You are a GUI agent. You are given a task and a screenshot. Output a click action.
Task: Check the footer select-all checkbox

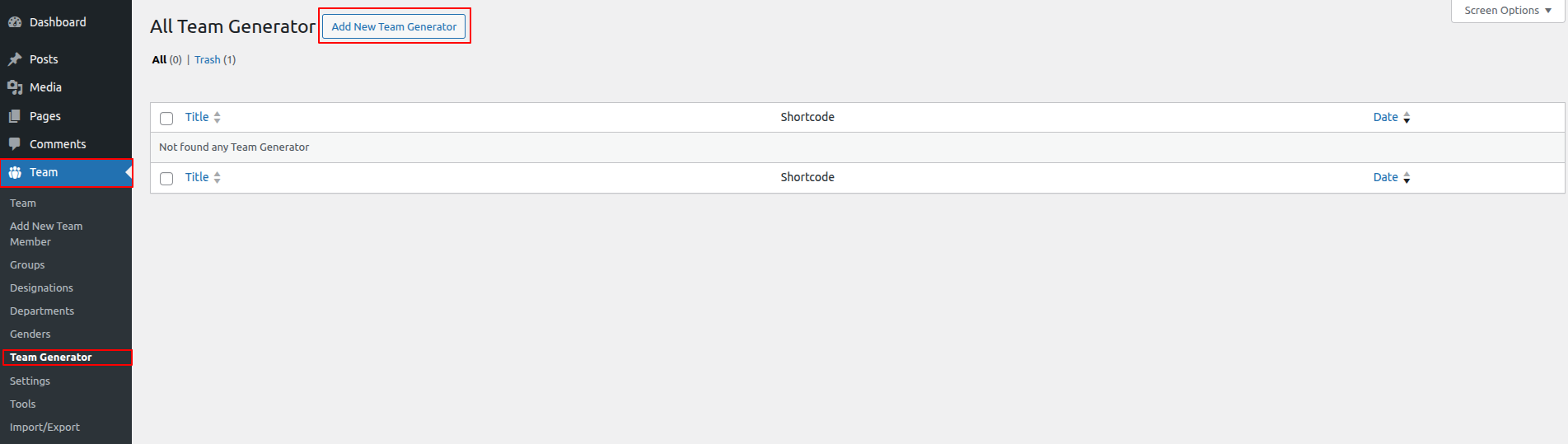(166, 179)
